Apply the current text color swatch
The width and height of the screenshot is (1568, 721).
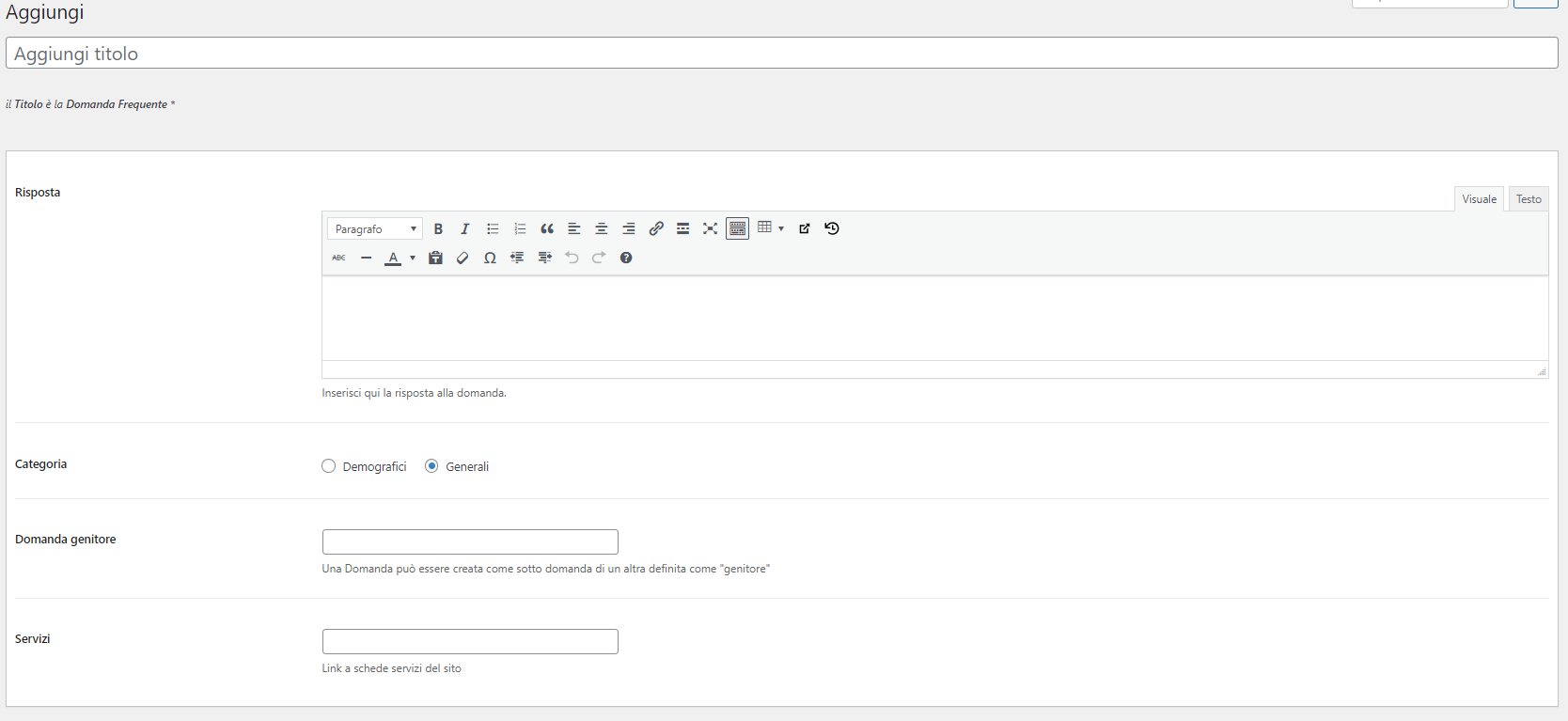393,258
